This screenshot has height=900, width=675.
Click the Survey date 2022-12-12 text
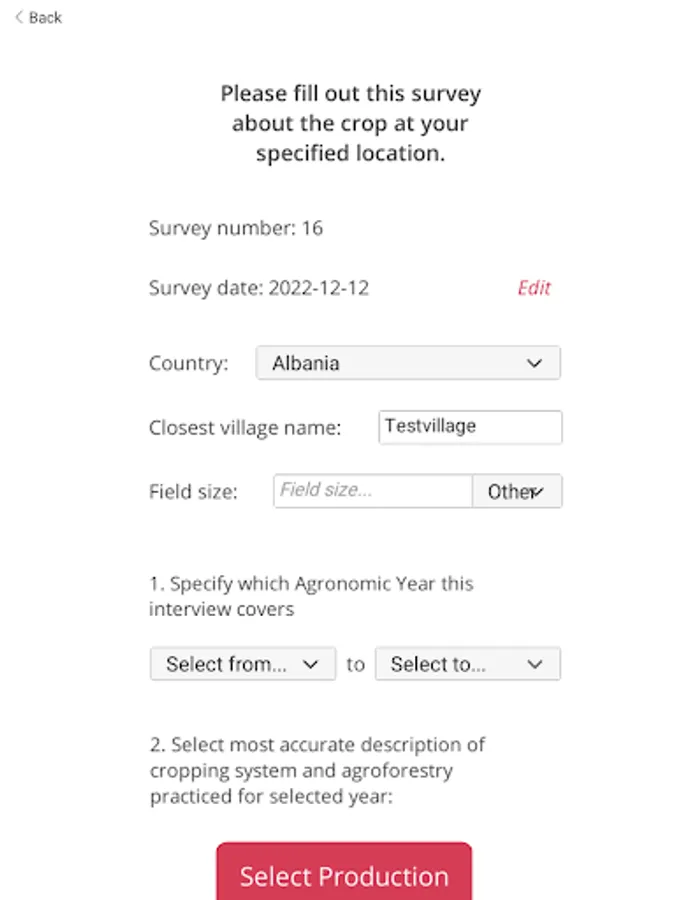coord(259,288)
